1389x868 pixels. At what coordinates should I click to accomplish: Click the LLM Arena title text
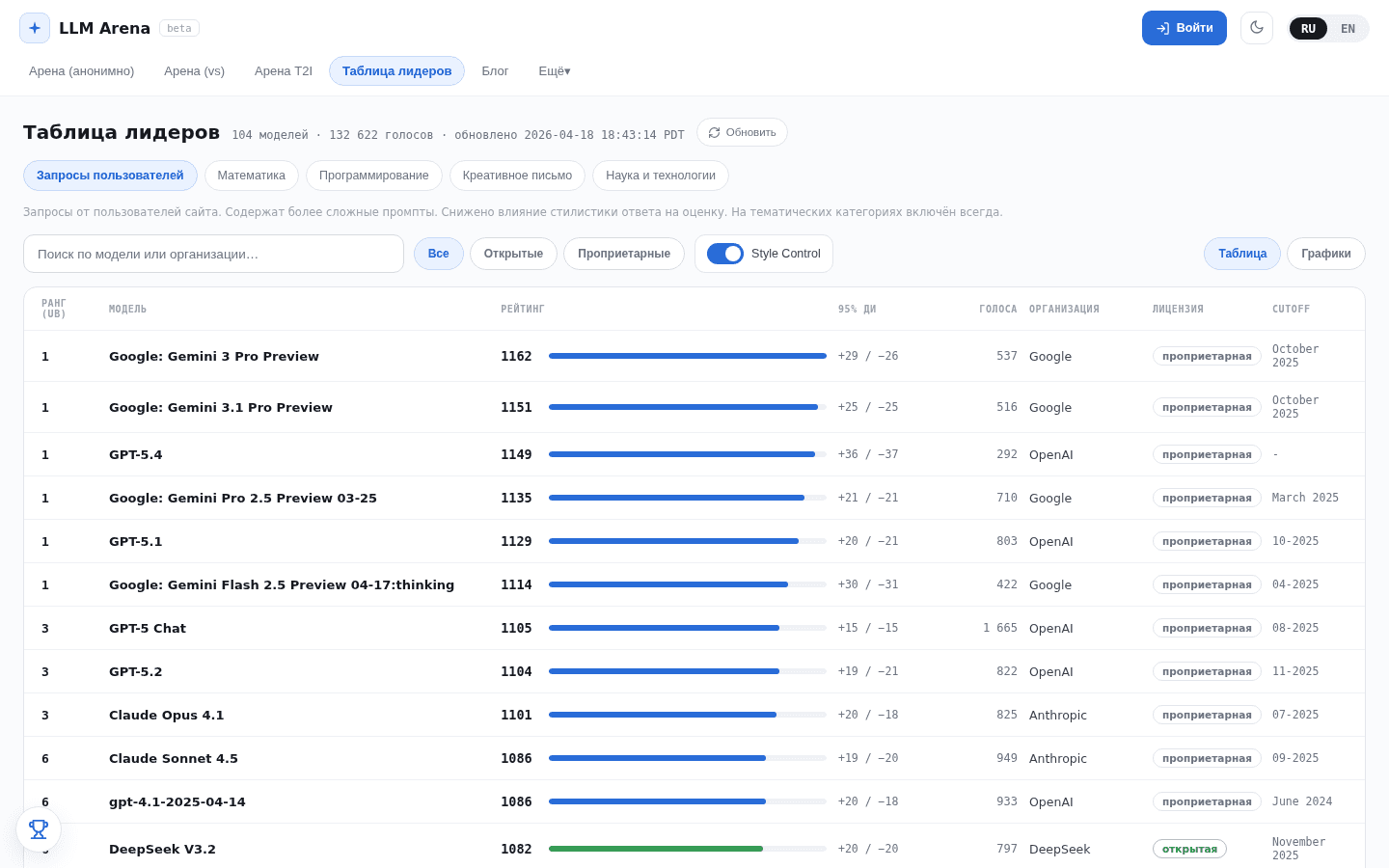point(104,28)
